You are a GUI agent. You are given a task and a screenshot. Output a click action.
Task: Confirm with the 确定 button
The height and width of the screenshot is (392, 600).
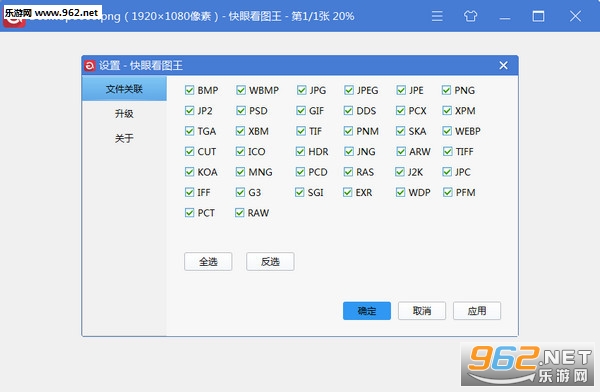pyautogui.click(x=367, y=310)
